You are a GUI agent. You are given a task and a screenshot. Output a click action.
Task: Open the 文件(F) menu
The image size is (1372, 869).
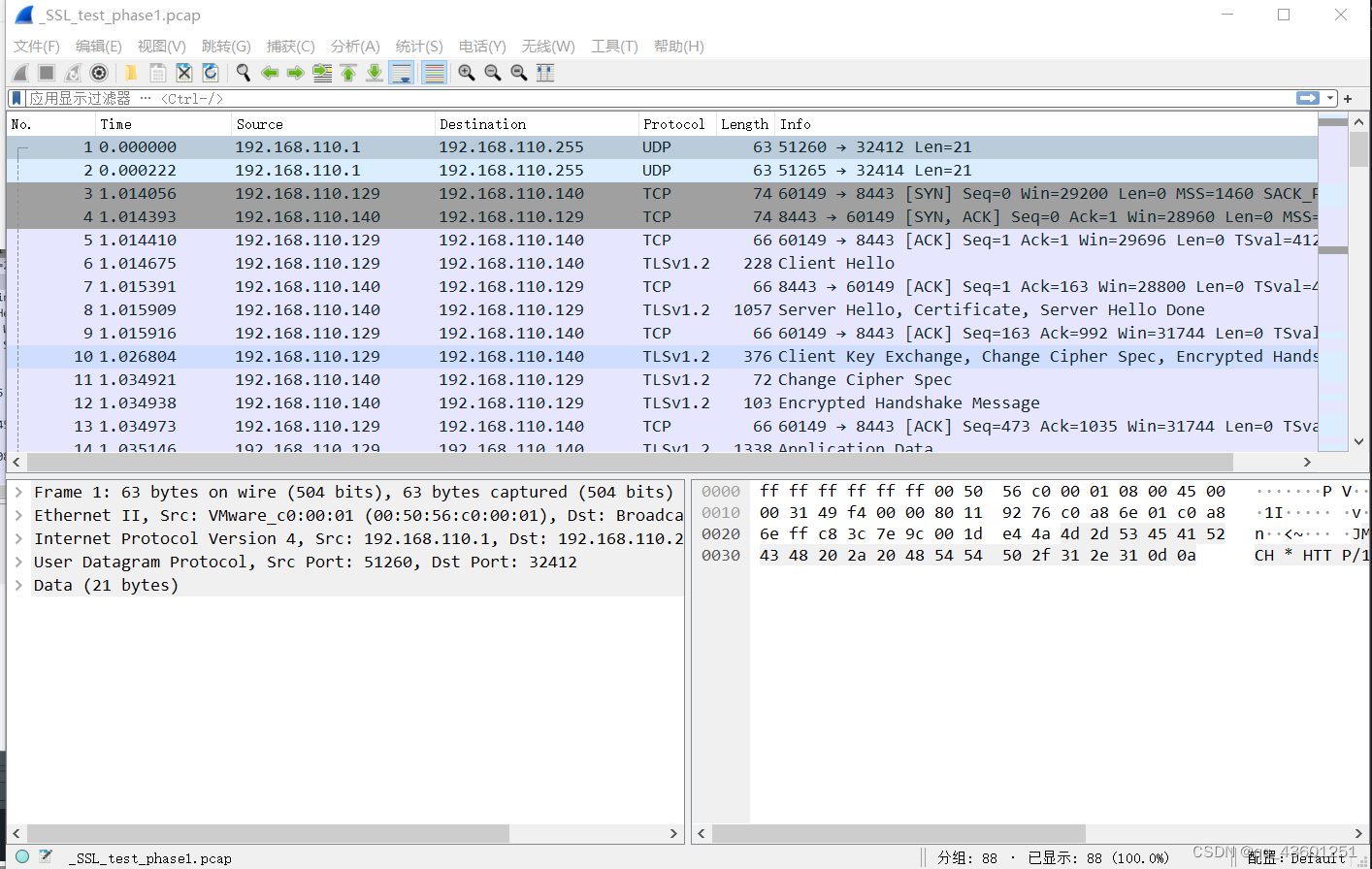(37, 46)
